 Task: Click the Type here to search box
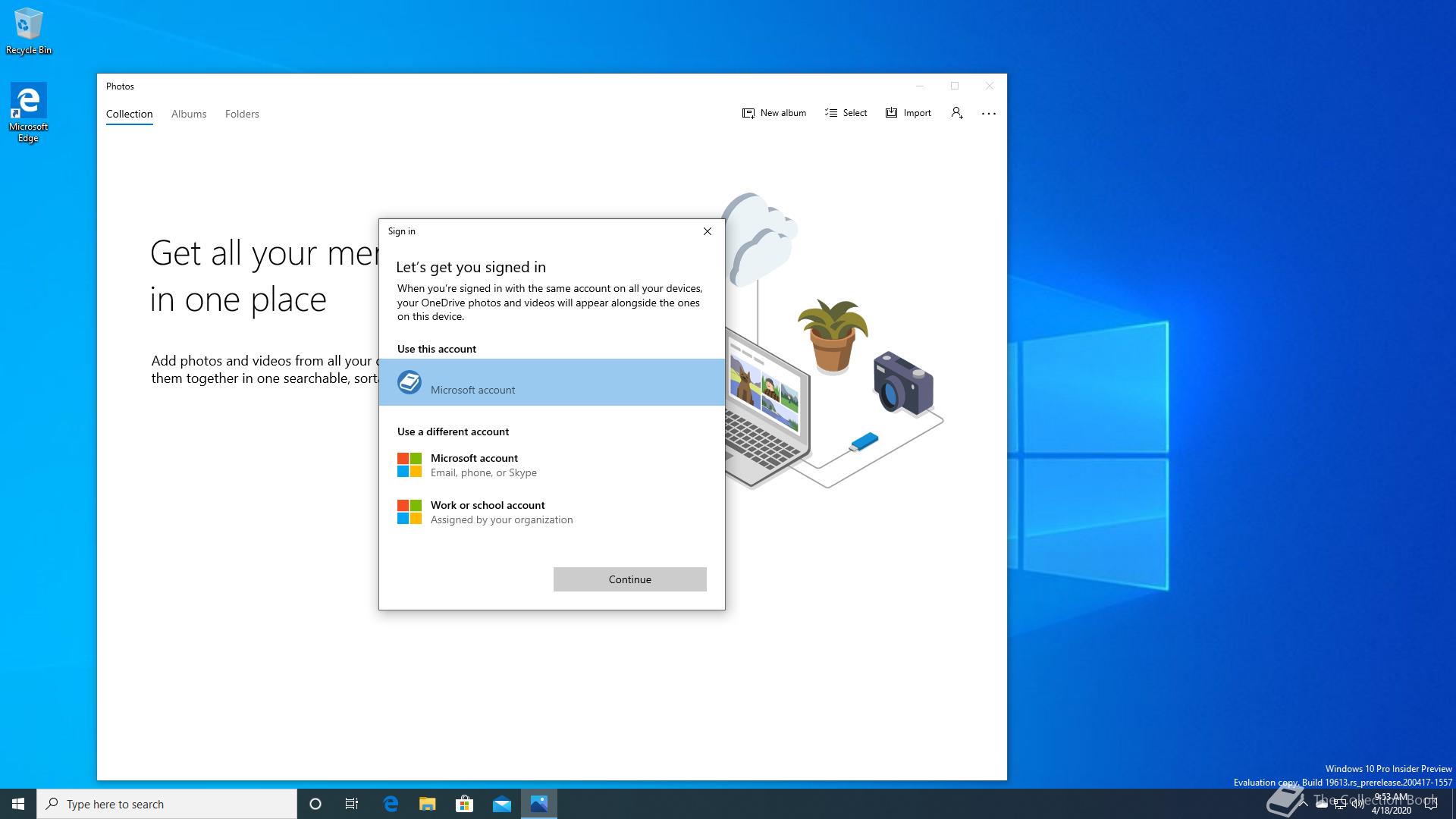[167, 804]
